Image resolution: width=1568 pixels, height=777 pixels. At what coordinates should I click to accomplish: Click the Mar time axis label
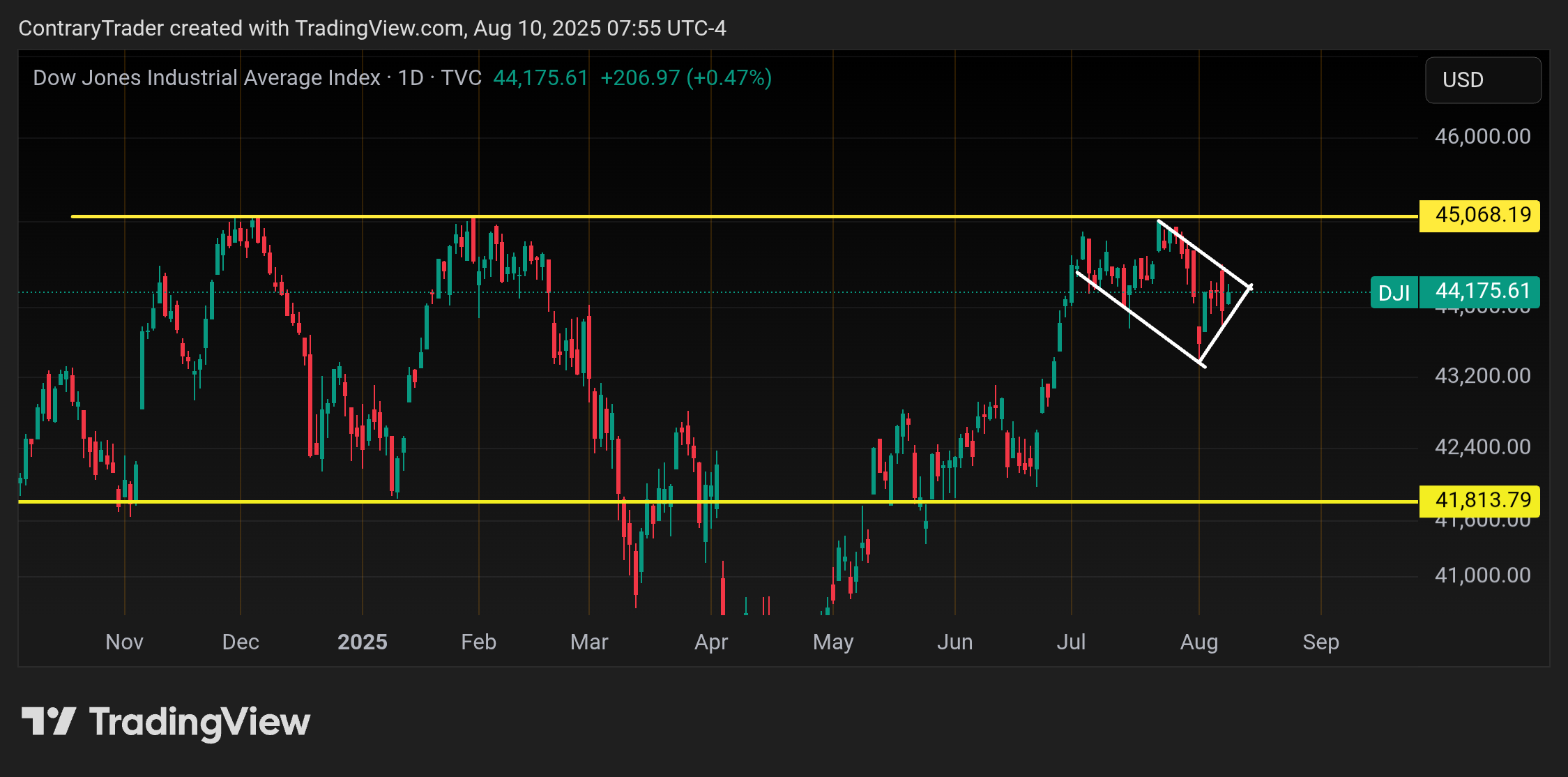589,642
